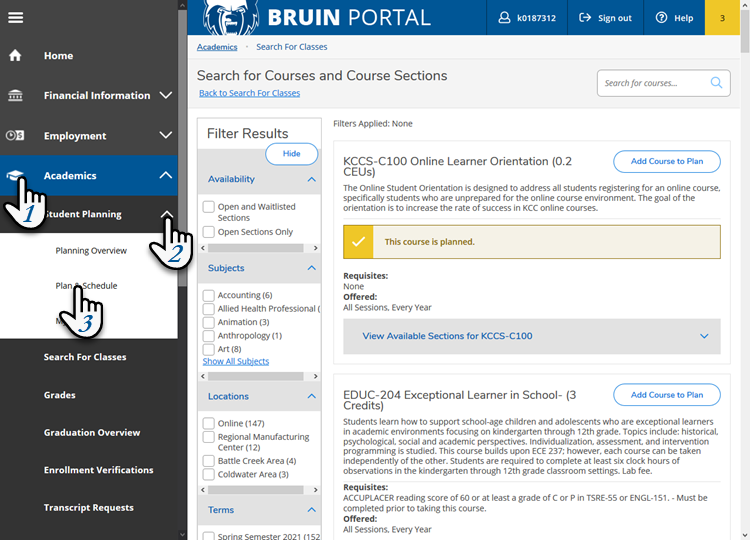The height and width of the screenshot is (540, 750).
Task: Open the hamburger menu icon
Action: pos(15,18)
